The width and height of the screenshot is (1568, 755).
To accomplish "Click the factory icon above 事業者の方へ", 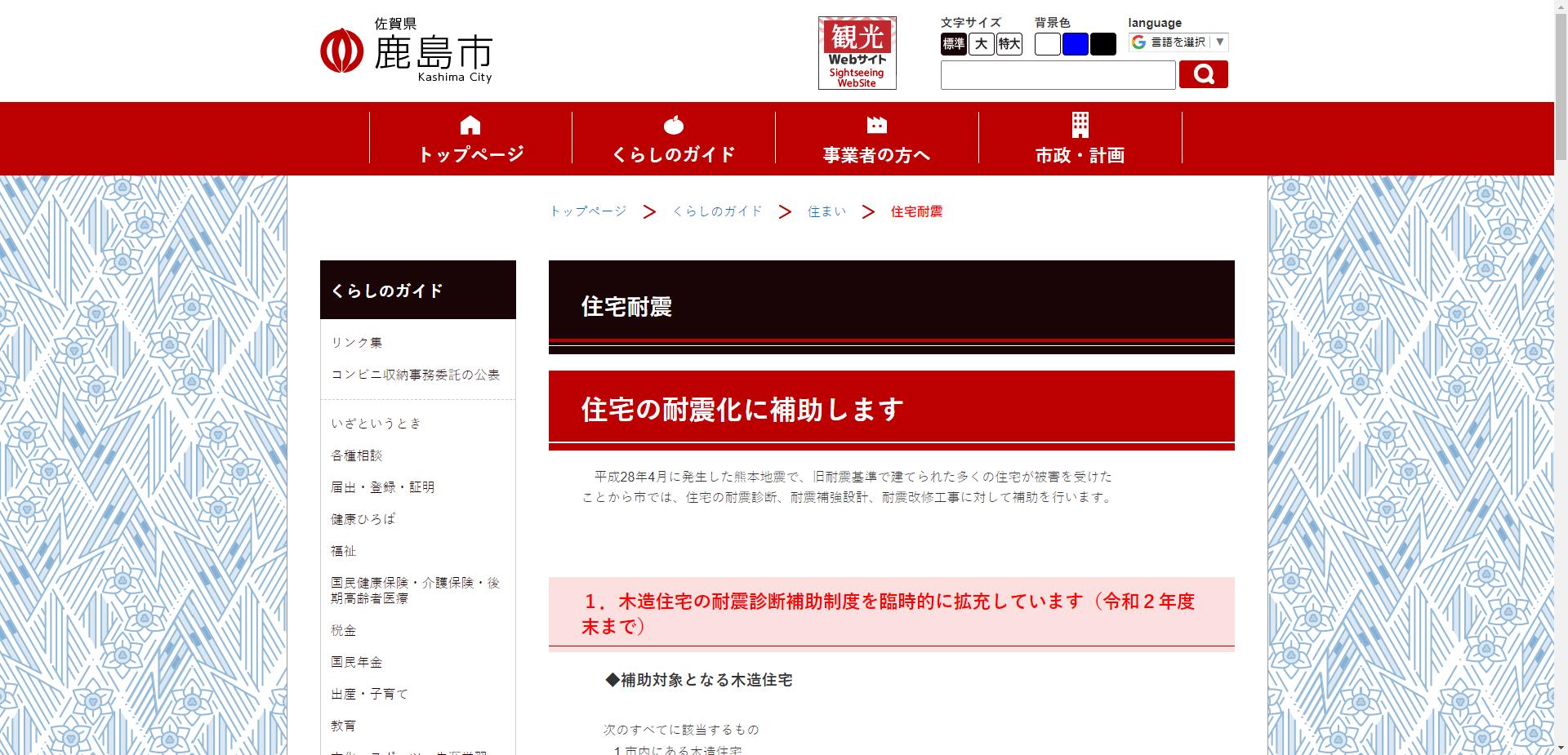I will point(876,126).
